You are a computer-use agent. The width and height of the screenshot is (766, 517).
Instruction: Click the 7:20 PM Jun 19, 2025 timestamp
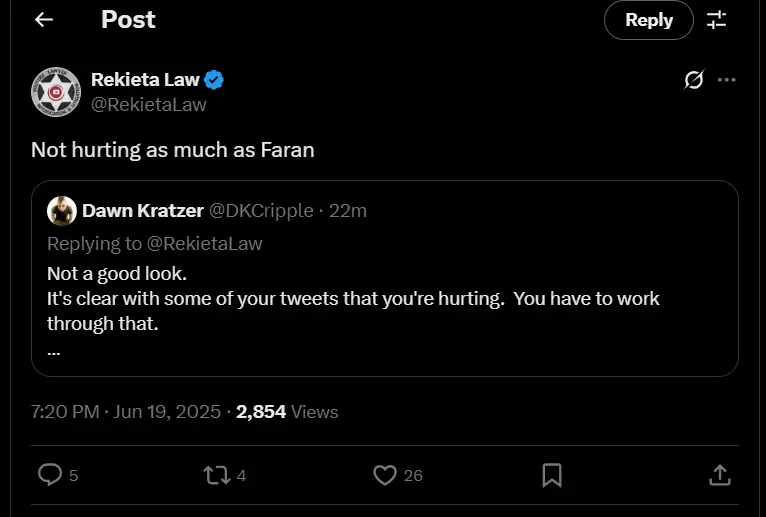click(x=126, y=411)
